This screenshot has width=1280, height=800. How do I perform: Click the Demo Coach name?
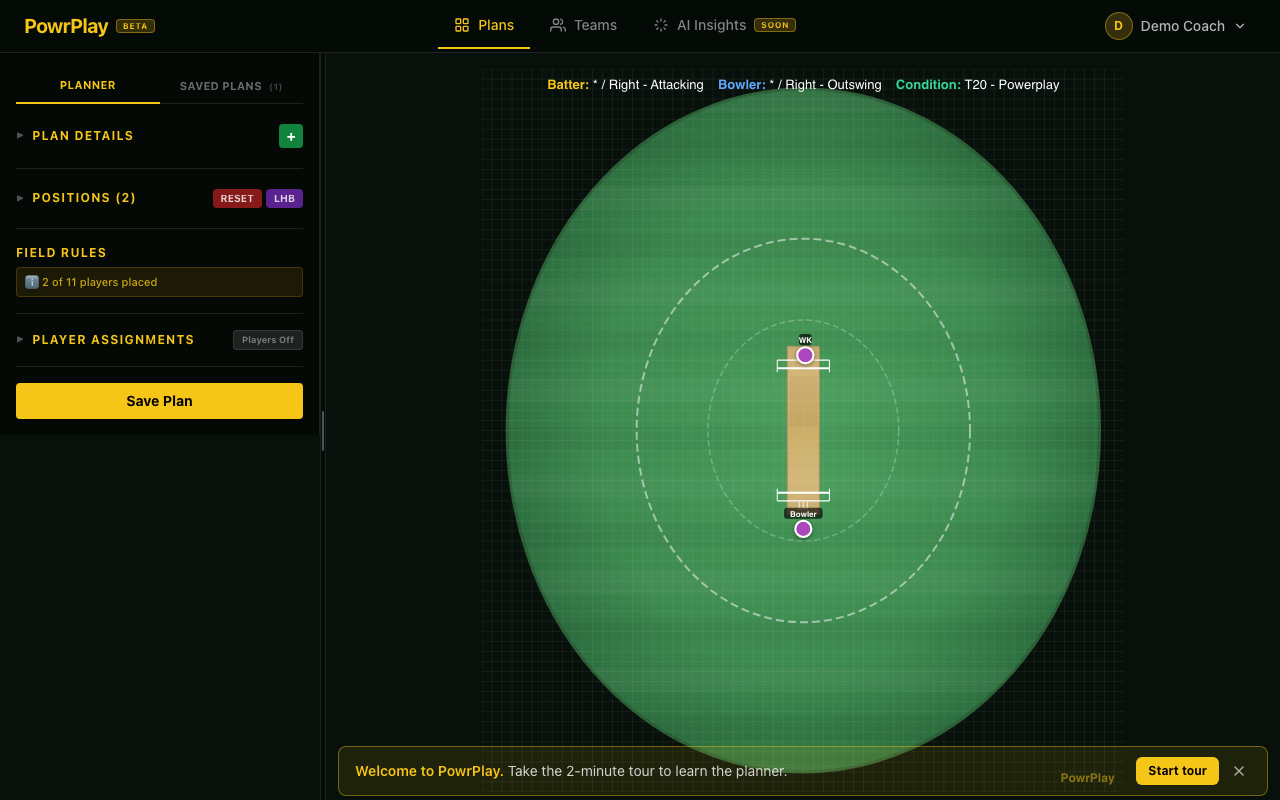tap(1183, 26)
